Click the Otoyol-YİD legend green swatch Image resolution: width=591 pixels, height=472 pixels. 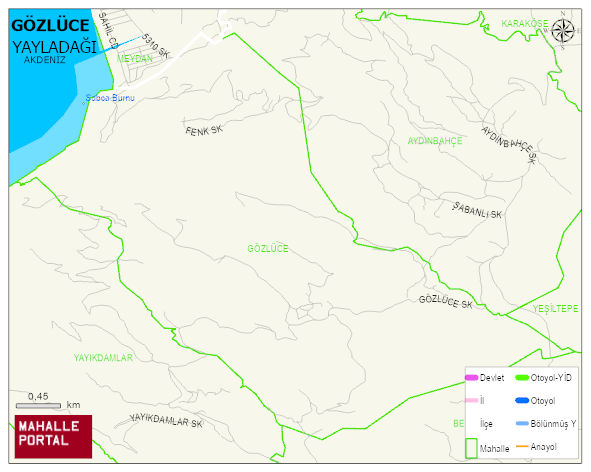[522, 377]
